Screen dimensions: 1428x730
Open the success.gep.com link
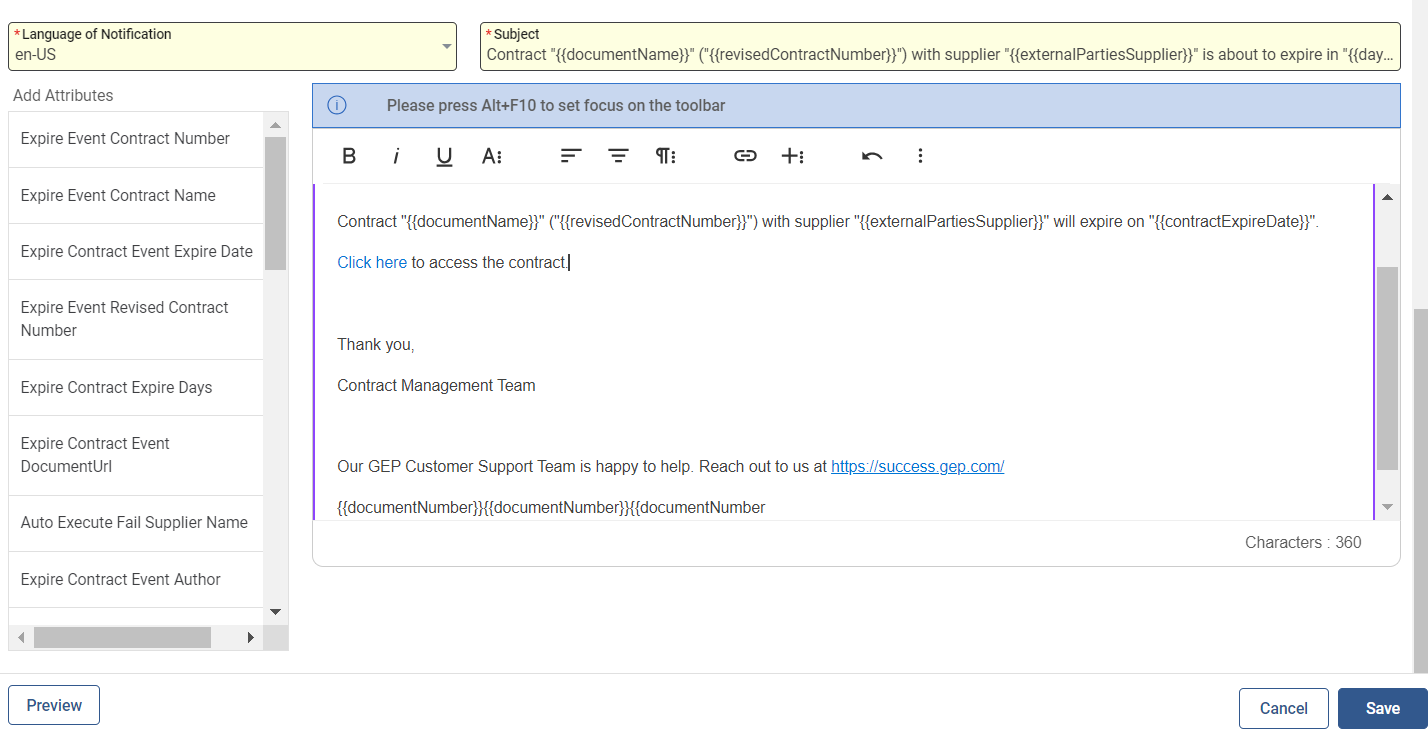917,466
